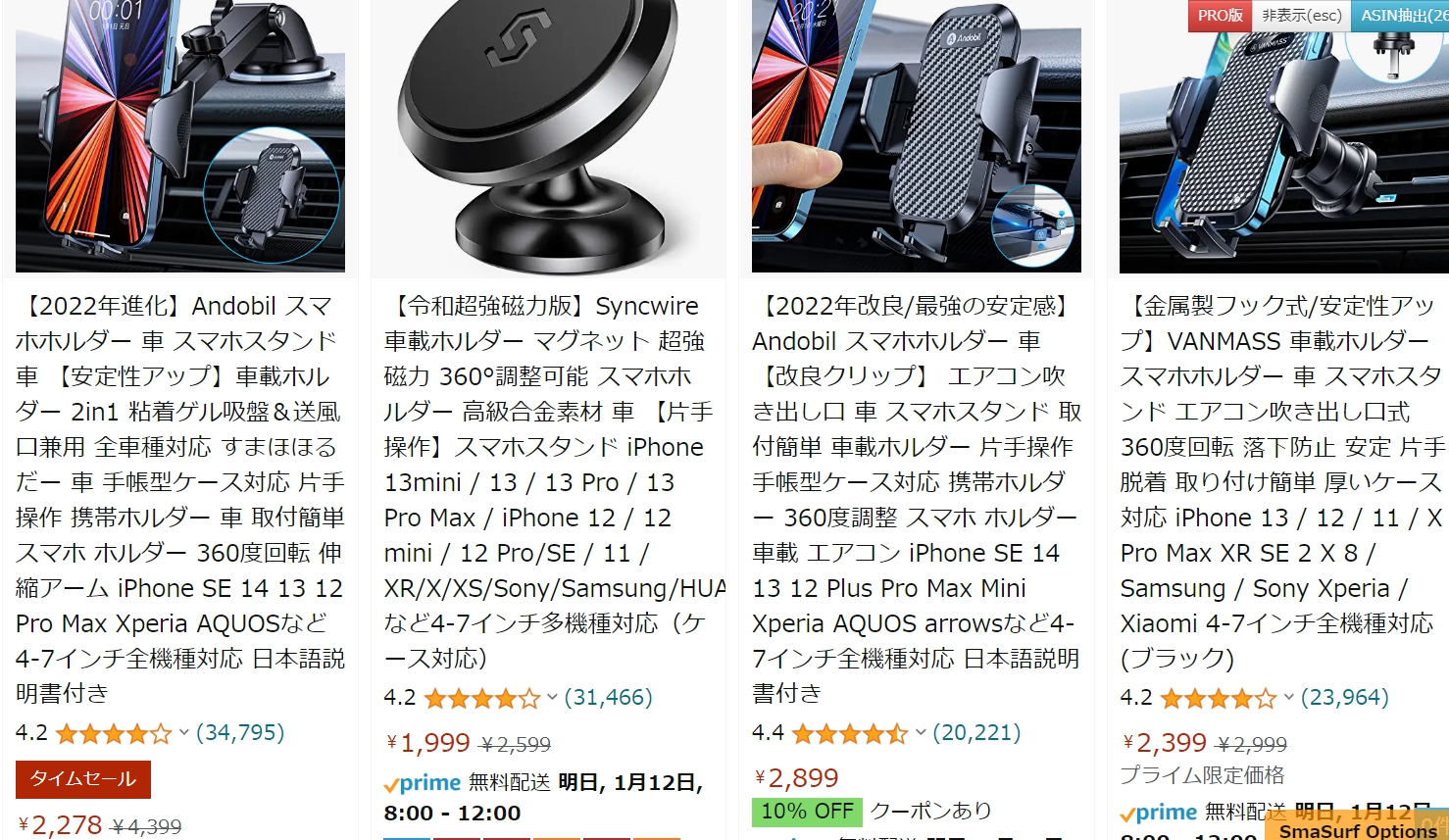This screenshot has width=1449, height=840.
Task: Select the ASIN抽出 button
Action: [x=1400, y=15]
